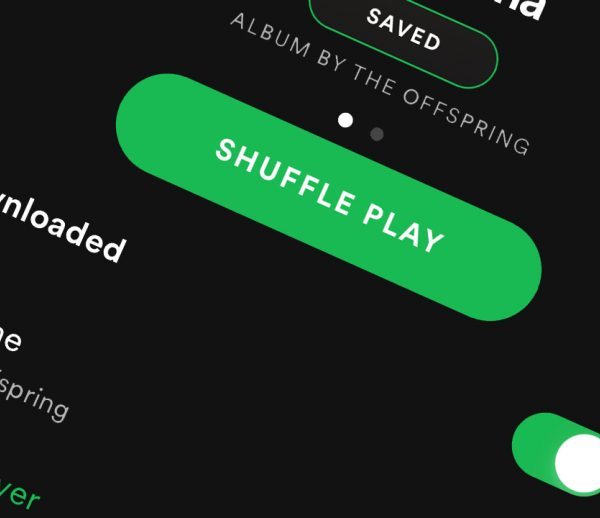Viewport: 600px width, 518px height.
Task: Click the word SHUFFLE on the green button
Action: click(285, 178)
